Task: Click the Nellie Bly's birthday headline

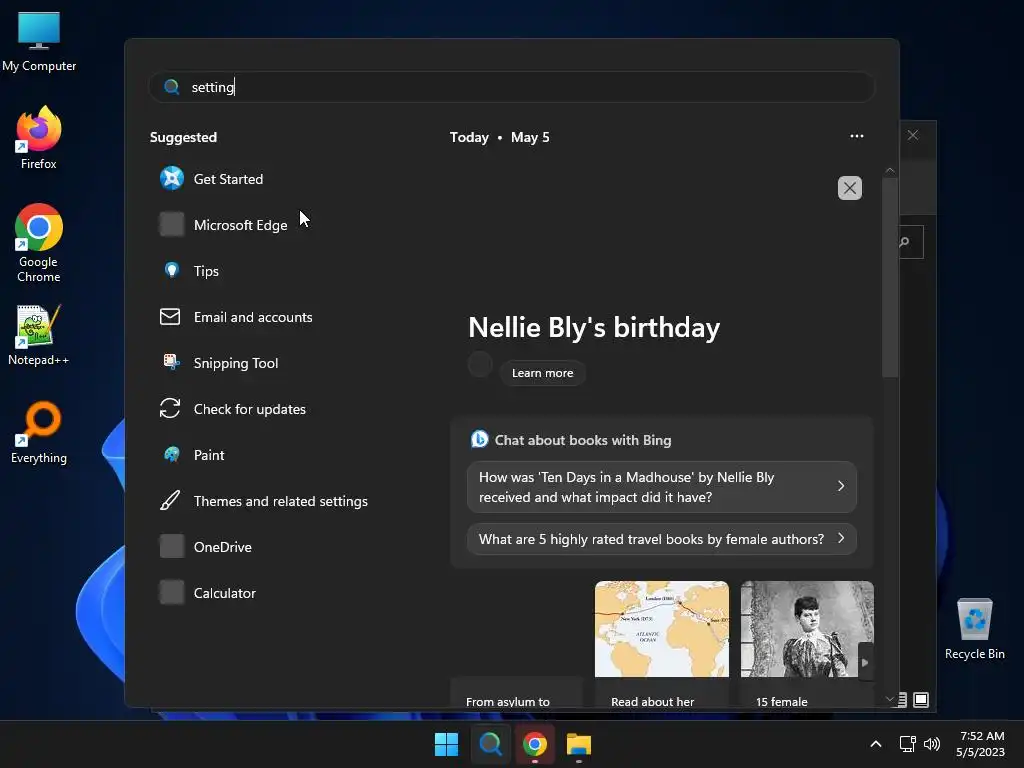Action: point(594,327)
